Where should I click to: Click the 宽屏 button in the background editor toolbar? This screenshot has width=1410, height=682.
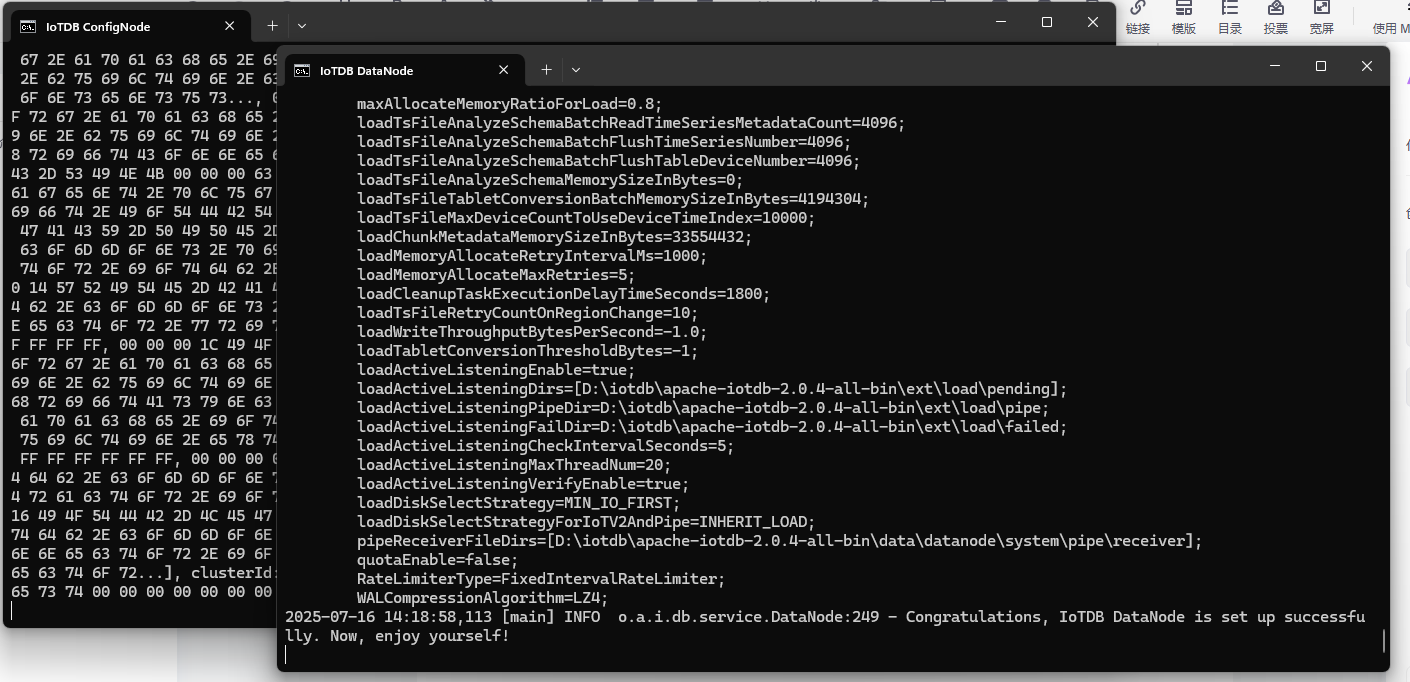click(1322, 19)
